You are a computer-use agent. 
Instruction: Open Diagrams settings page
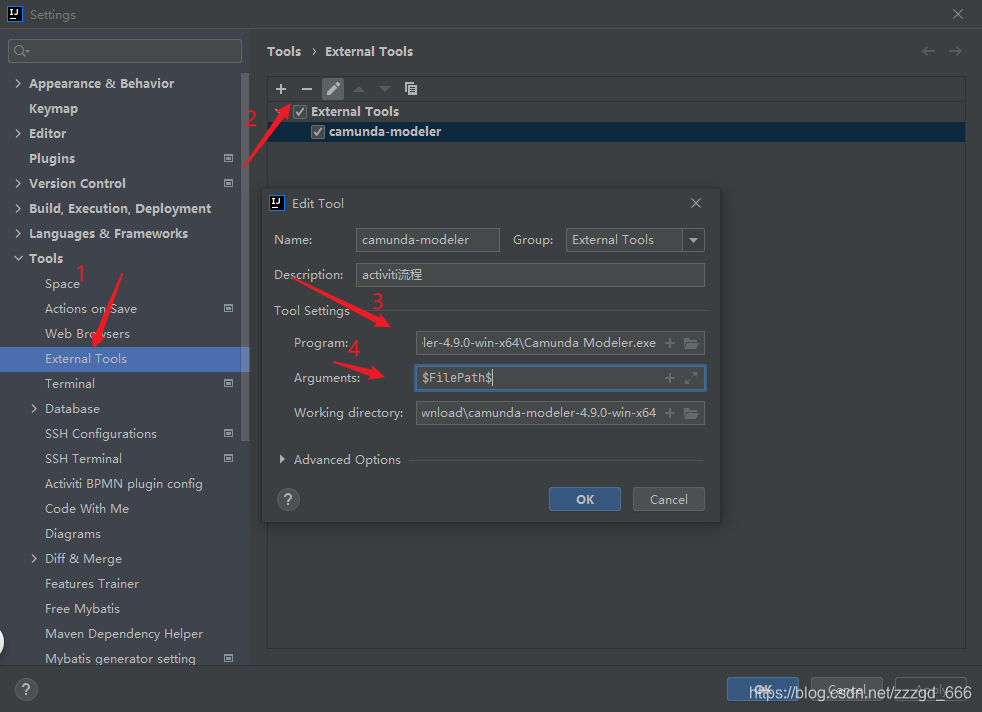[73, 534]
